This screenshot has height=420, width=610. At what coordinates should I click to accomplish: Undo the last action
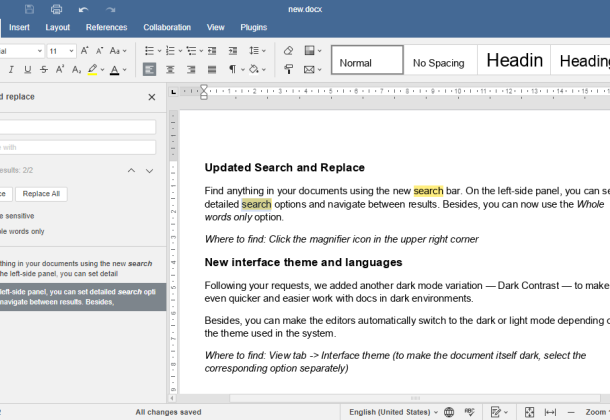(82, 9)
